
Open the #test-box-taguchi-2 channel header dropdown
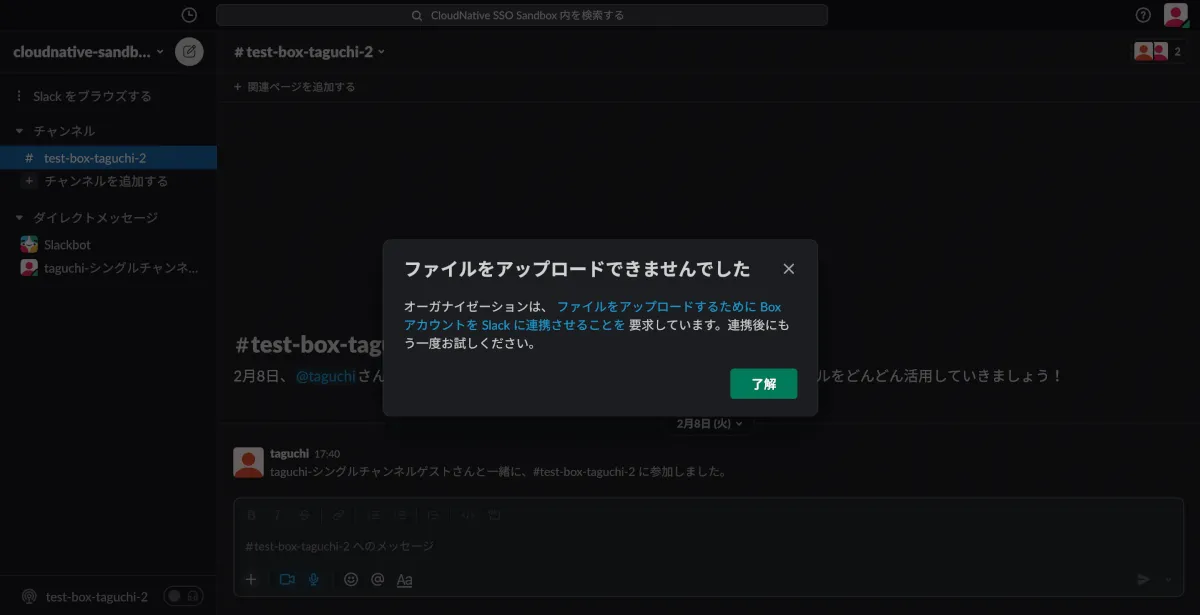309,52
